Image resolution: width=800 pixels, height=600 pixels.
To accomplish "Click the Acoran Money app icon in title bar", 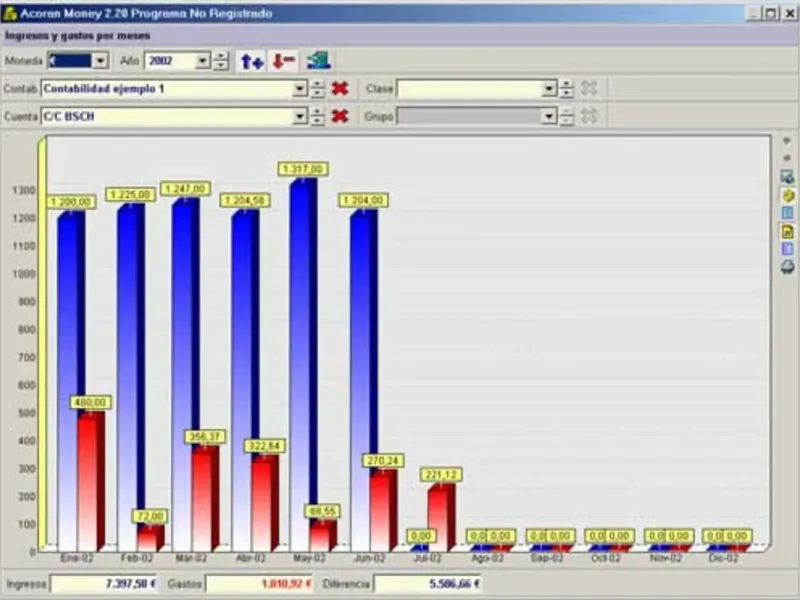I will click(x=10, y=14).
